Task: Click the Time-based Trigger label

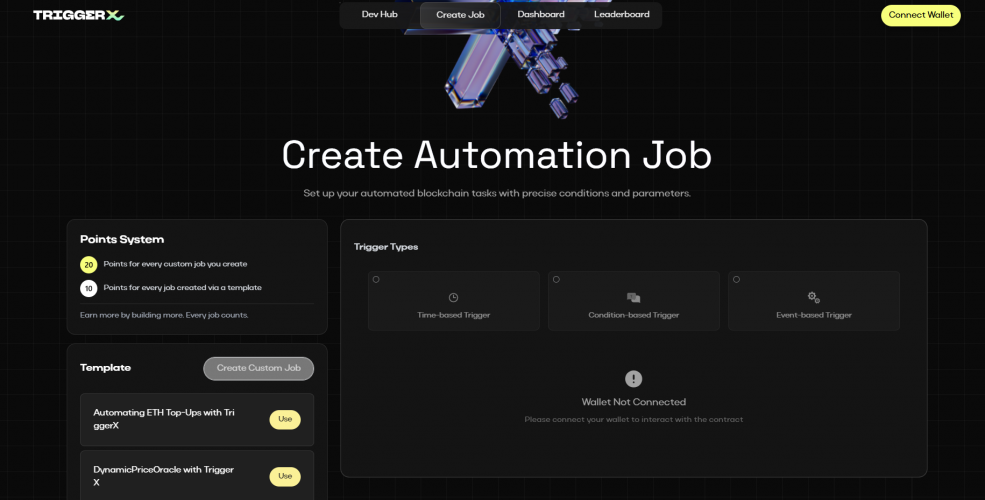Action: [x=454, y=315]
